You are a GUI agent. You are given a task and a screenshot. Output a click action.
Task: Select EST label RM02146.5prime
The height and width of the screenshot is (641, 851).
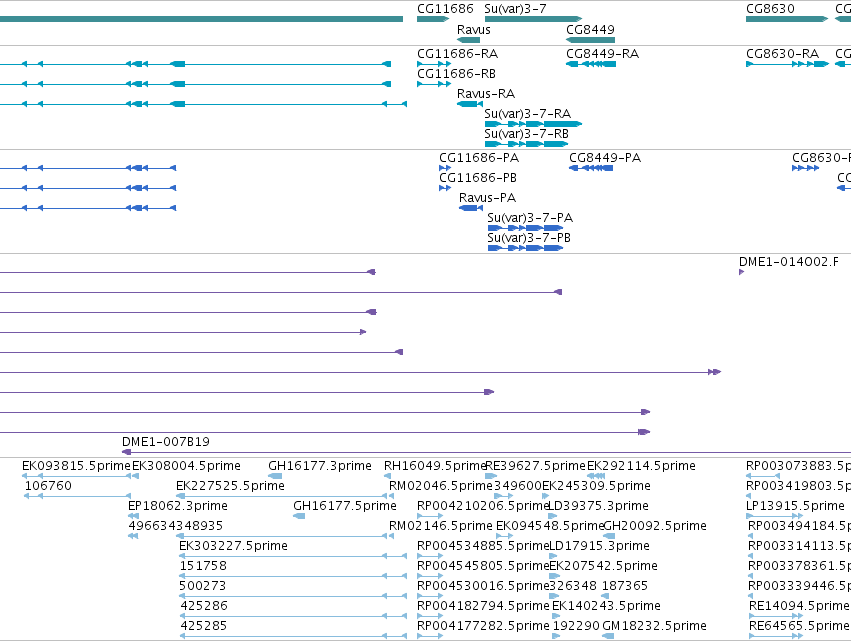[441, 526]
